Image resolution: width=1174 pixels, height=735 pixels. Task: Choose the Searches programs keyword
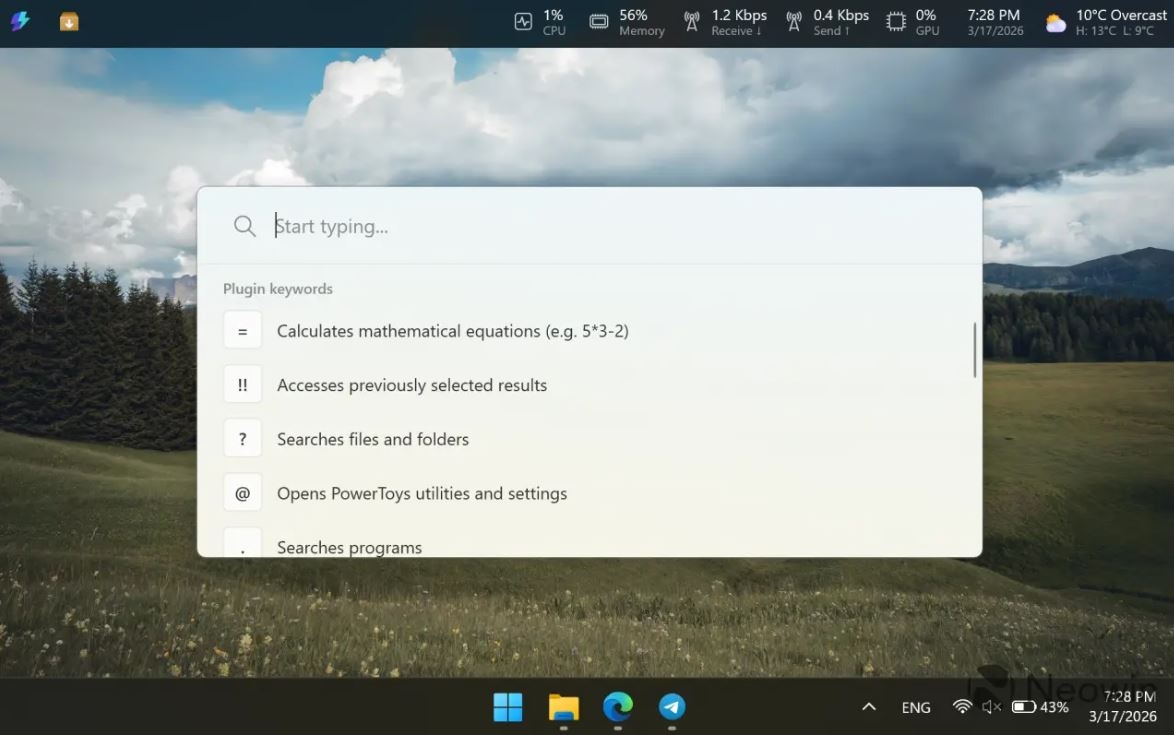[x=349, y=546]
